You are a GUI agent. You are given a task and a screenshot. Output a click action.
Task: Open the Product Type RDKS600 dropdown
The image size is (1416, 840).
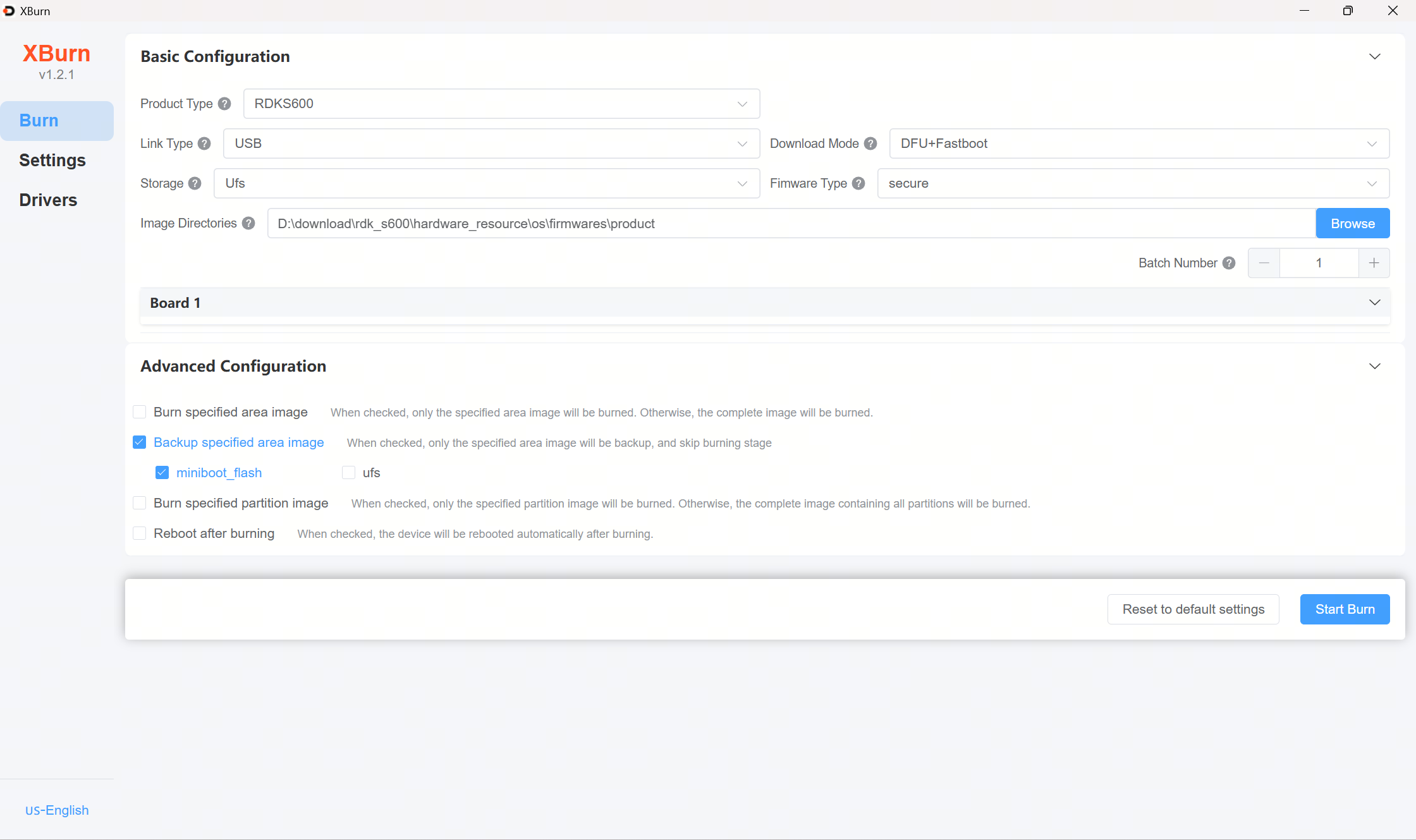[x=501, y=104]
